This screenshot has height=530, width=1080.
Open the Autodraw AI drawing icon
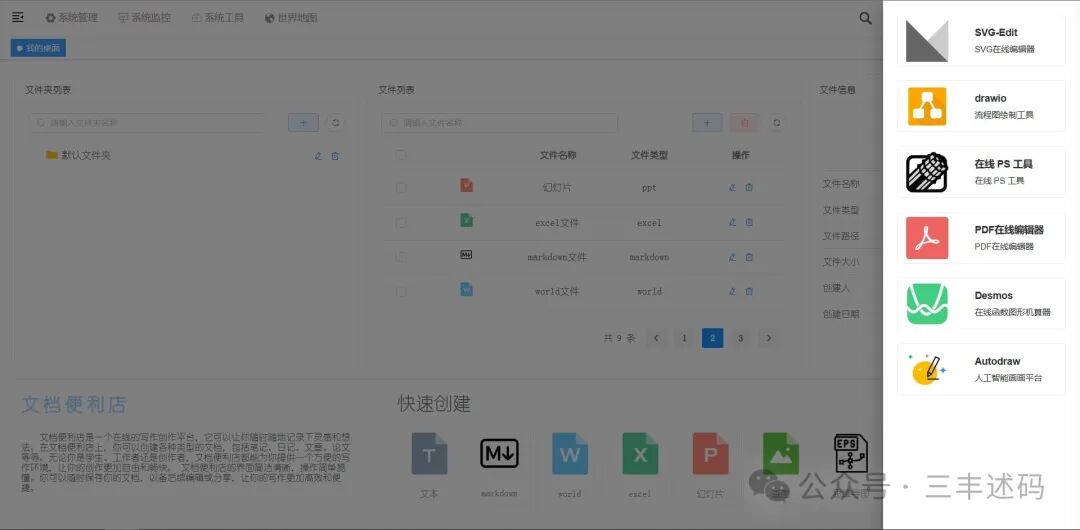926,369
